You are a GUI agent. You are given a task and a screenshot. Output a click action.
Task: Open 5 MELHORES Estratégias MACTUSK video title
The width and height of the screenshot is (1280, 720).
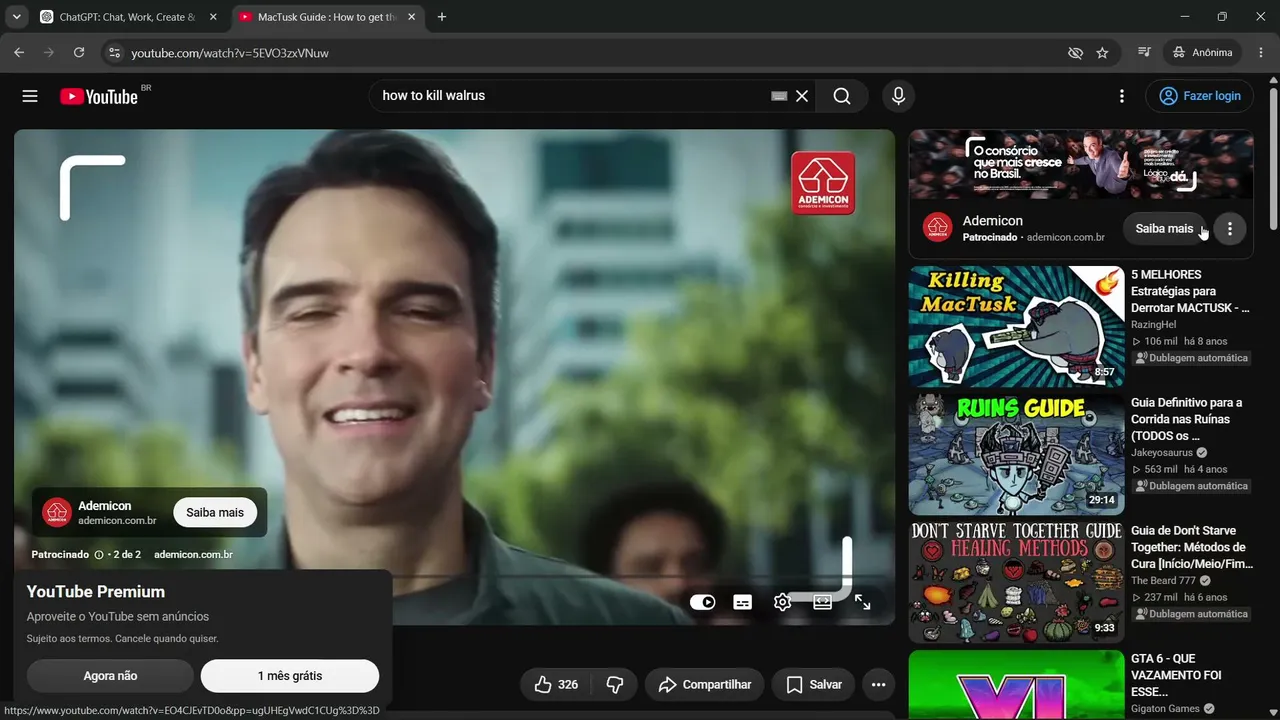coord(1191,291)
